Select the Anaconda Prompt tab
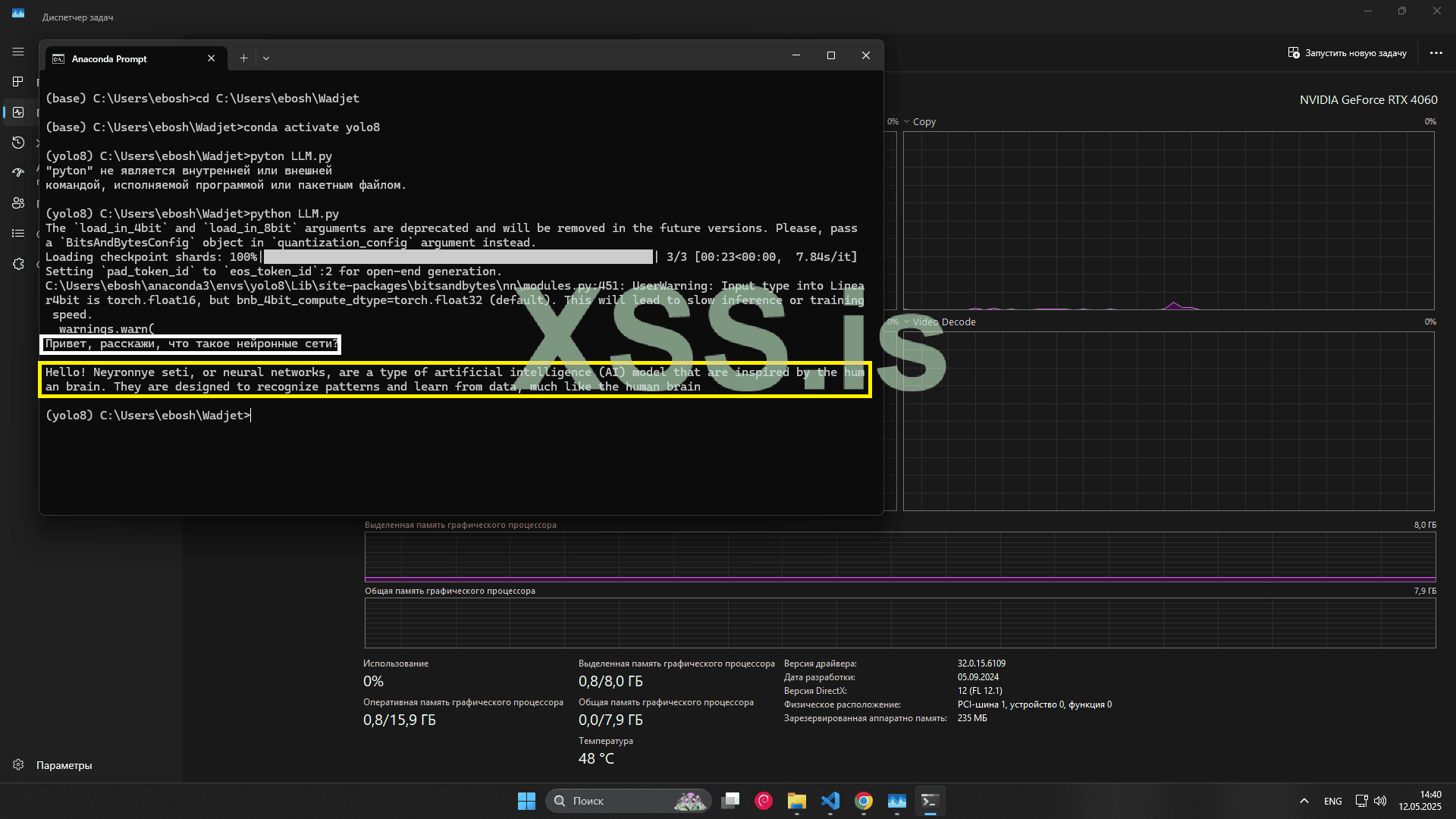 click(x=110, y=59)
